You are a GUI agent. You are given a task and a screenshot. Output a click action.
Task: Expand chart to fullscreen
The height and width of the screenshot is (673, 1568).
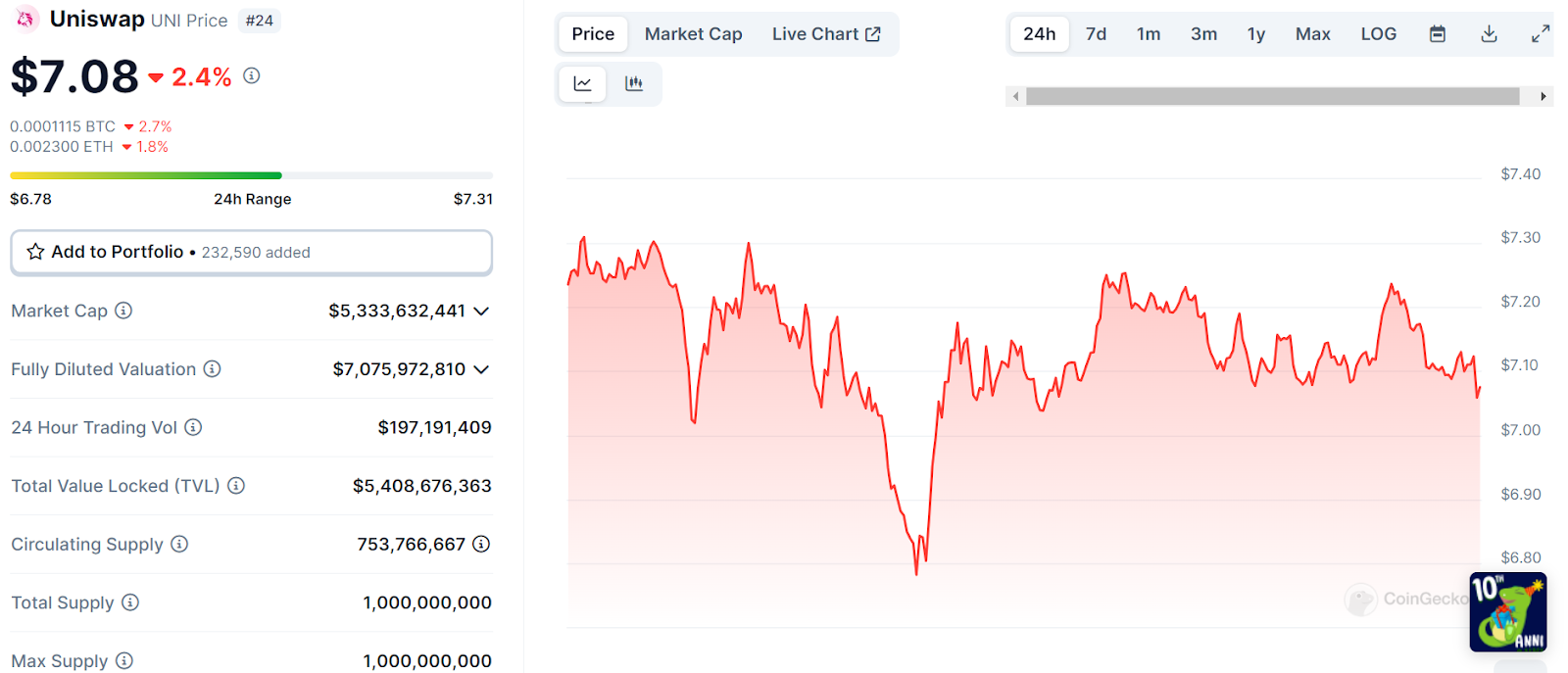(x=1541, y=34)
